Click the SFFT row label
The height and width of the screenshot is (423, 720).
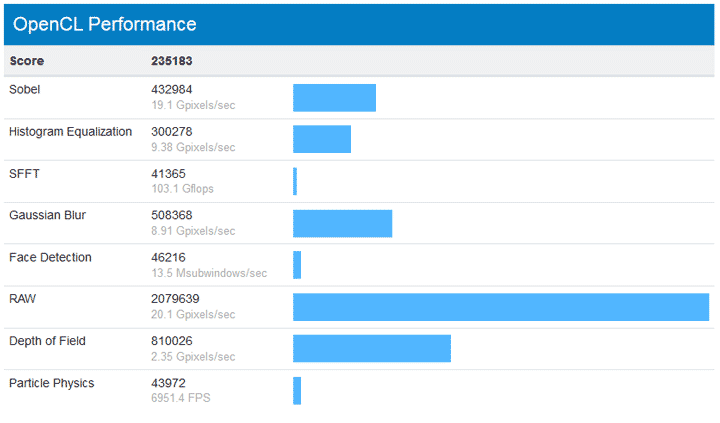24,174
